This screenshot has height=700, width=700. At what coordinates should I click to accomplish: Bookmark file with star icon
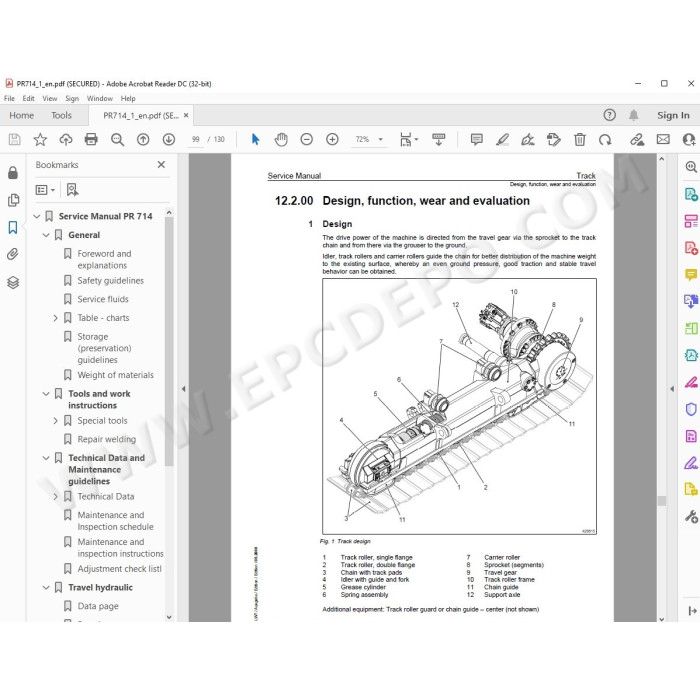40,140
